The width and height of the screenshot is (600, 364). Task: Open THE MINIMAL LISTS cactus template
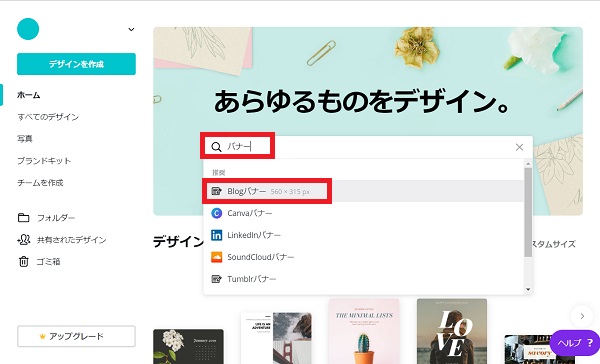[x=364, y=331]
